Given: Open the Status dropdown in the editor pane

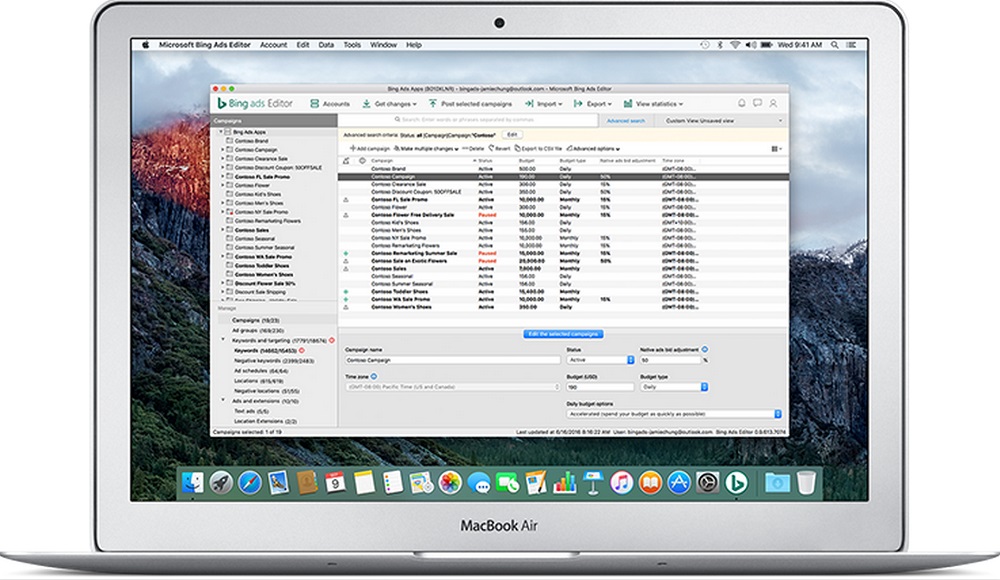Looking at the screenshot, I should (600, 360).
